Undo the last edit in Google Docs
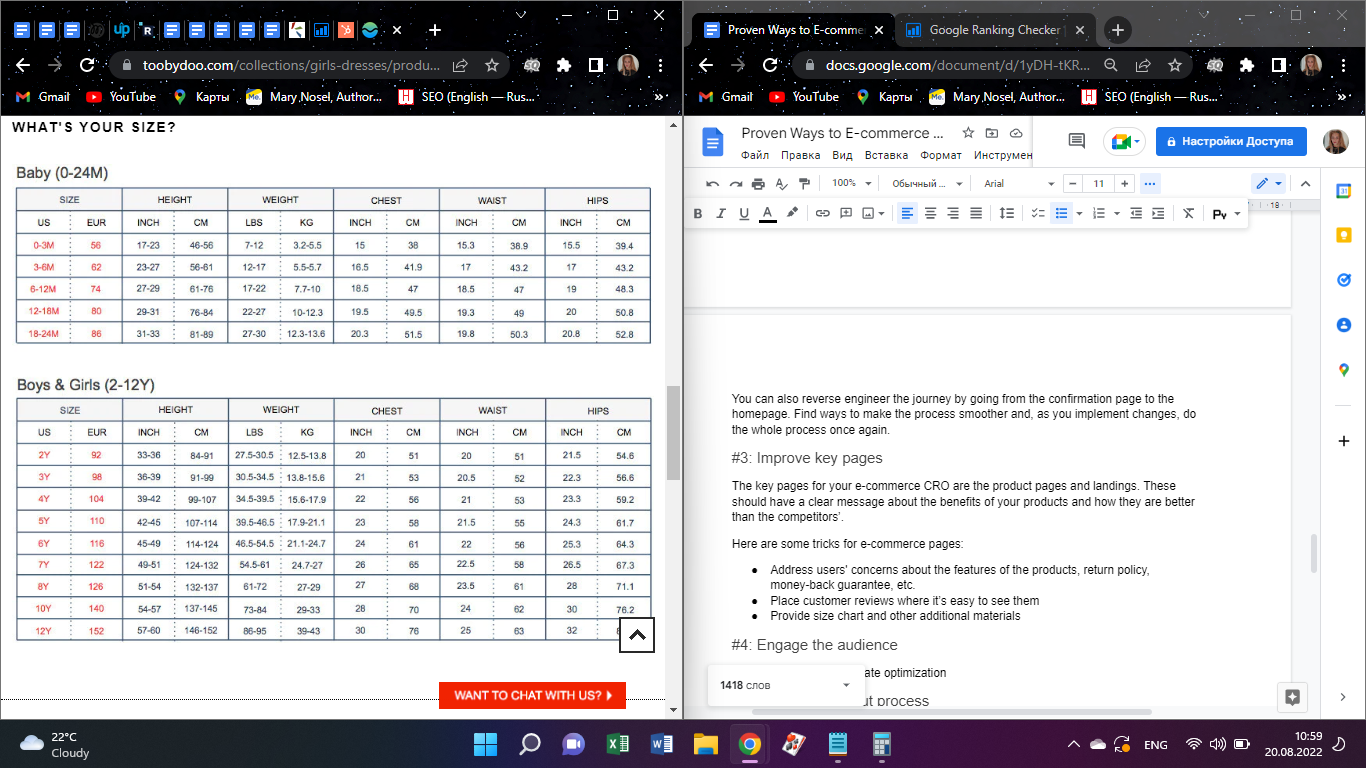Image resolution: width=1366 pixels, height=768 pixels. (x=712, y=184)
